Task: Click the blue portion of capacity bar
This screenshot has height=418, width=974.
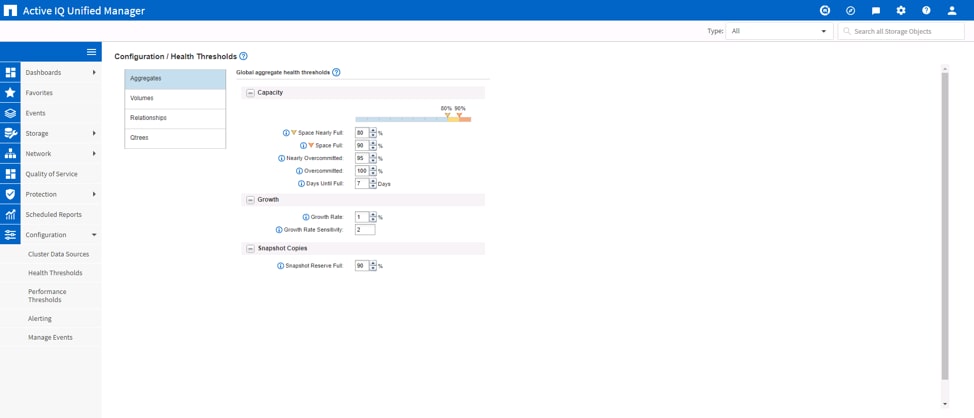Action: point(401,119)
